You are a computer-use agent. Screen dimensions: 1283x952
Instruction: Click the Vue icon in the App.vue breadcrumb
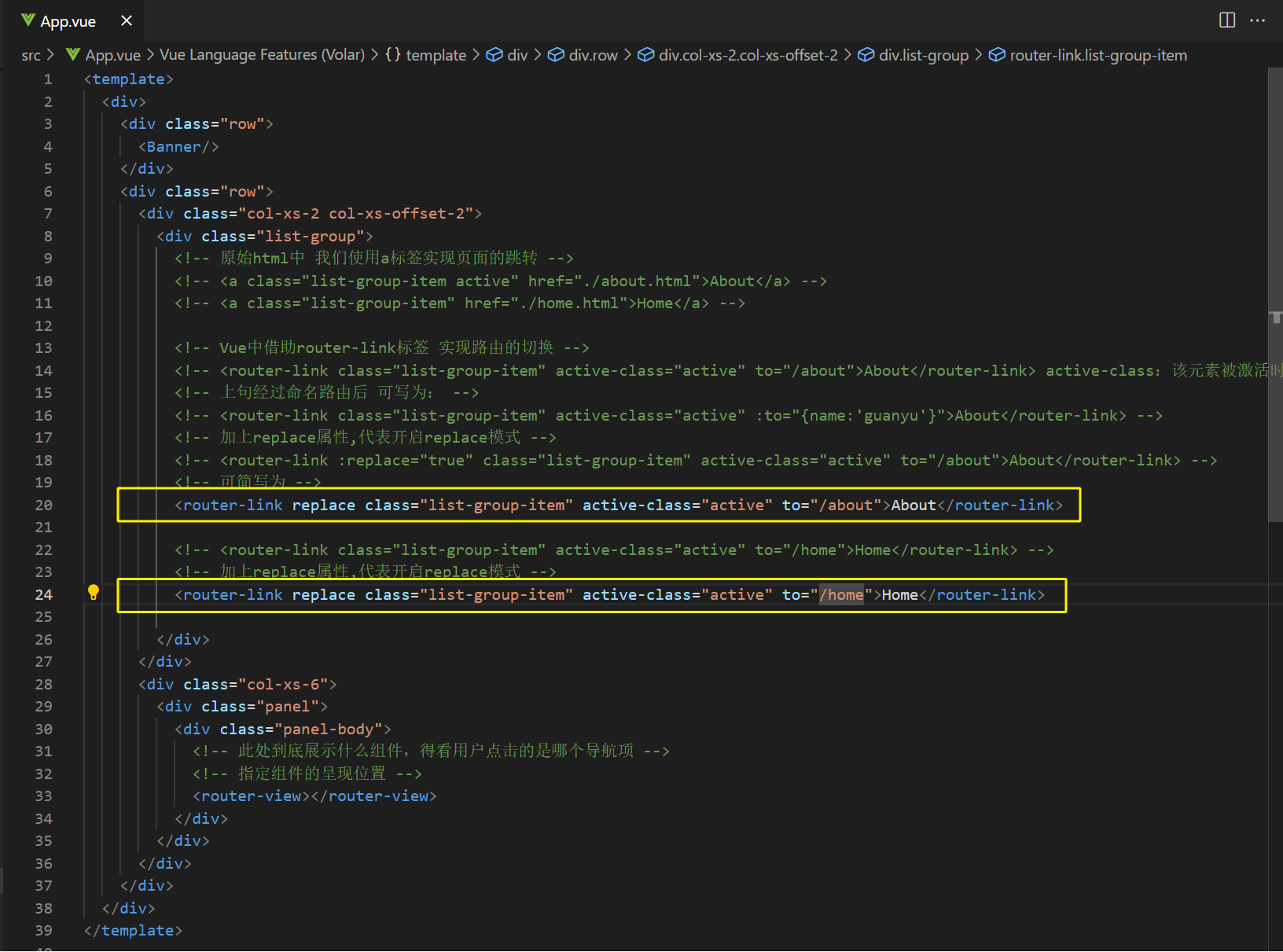tap(73, 54)
